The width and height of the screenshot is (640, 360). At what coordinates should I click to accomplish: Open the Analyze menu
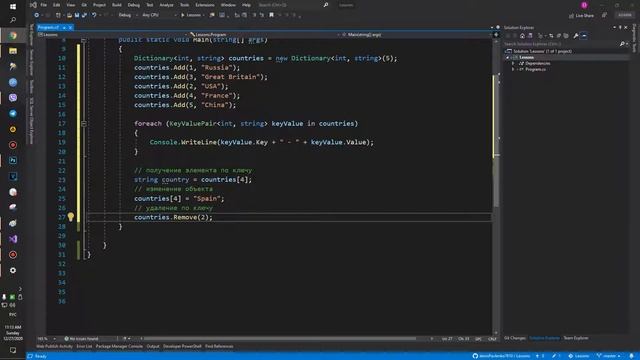pos(167,5)
